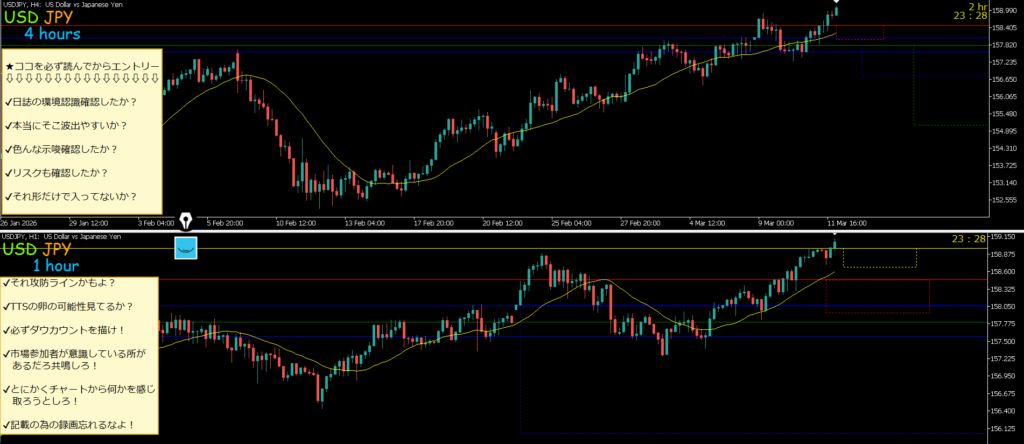Click the '★ココを必ず読んでからエントリー' note header

click(81, 67)
